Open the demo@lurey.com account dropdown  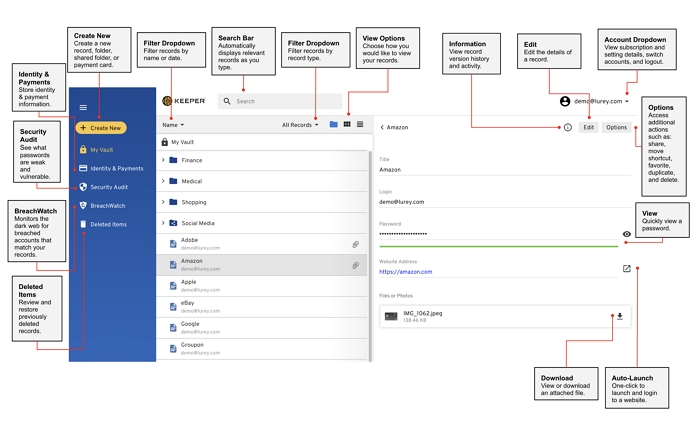click(x=601, y=101)
